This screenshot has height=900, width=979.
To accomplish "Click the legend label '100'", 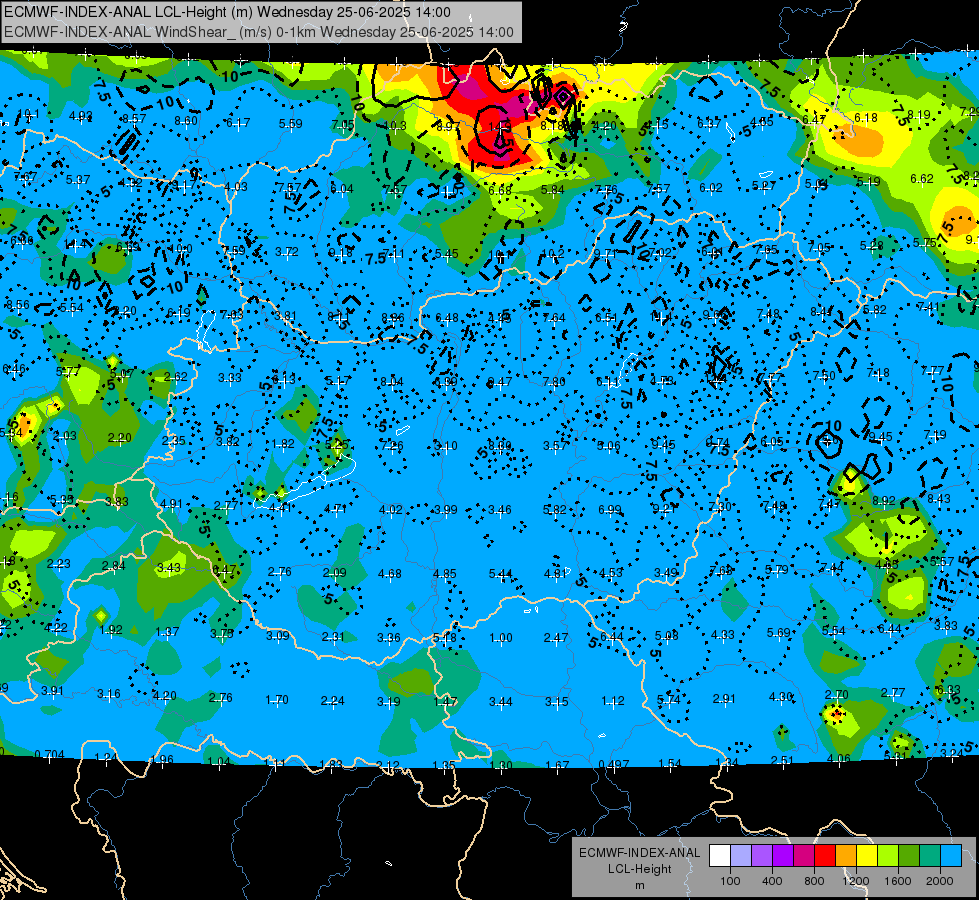I will click(x=730, y=881).
